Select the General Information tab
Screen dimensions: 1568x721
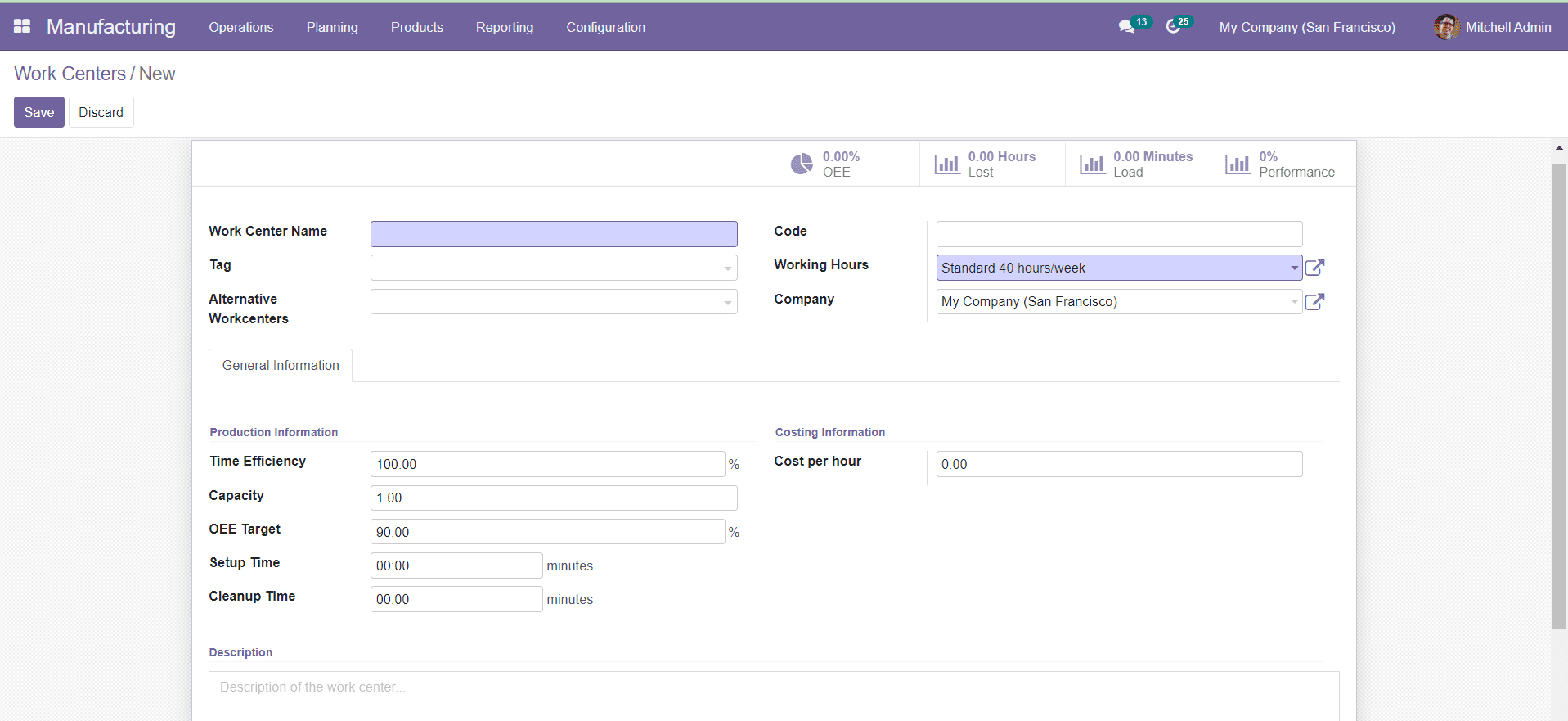(x=281, y=366)
